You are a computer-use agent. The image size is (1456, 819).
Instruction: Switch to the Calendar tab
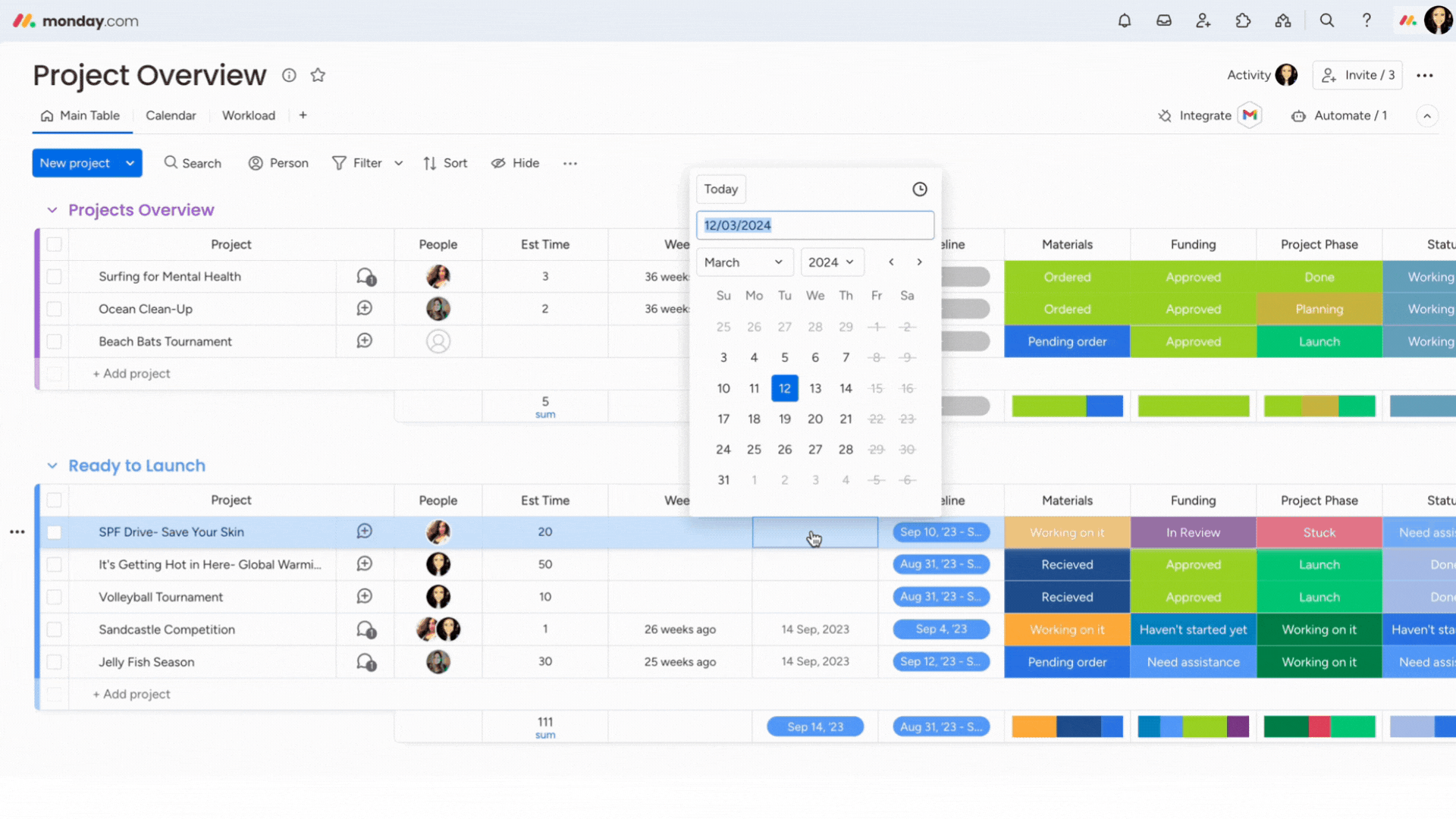tap(170, 115)
